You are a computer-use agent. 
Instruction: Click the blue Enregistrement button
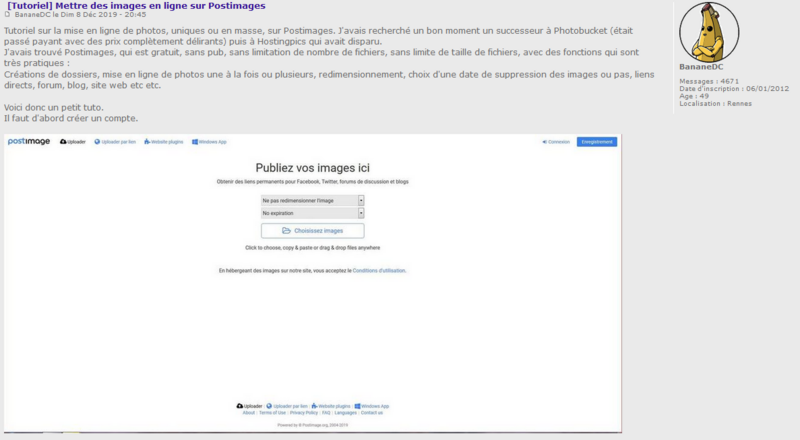[597, 142]
